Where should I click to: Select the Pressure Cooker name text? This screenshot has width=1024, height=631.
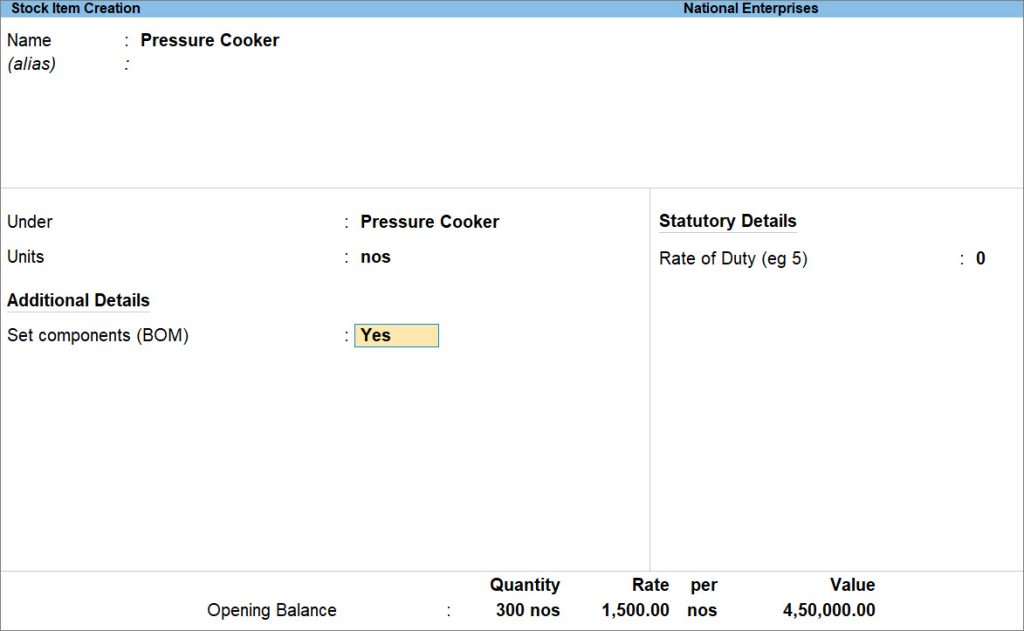click(210, 40)
